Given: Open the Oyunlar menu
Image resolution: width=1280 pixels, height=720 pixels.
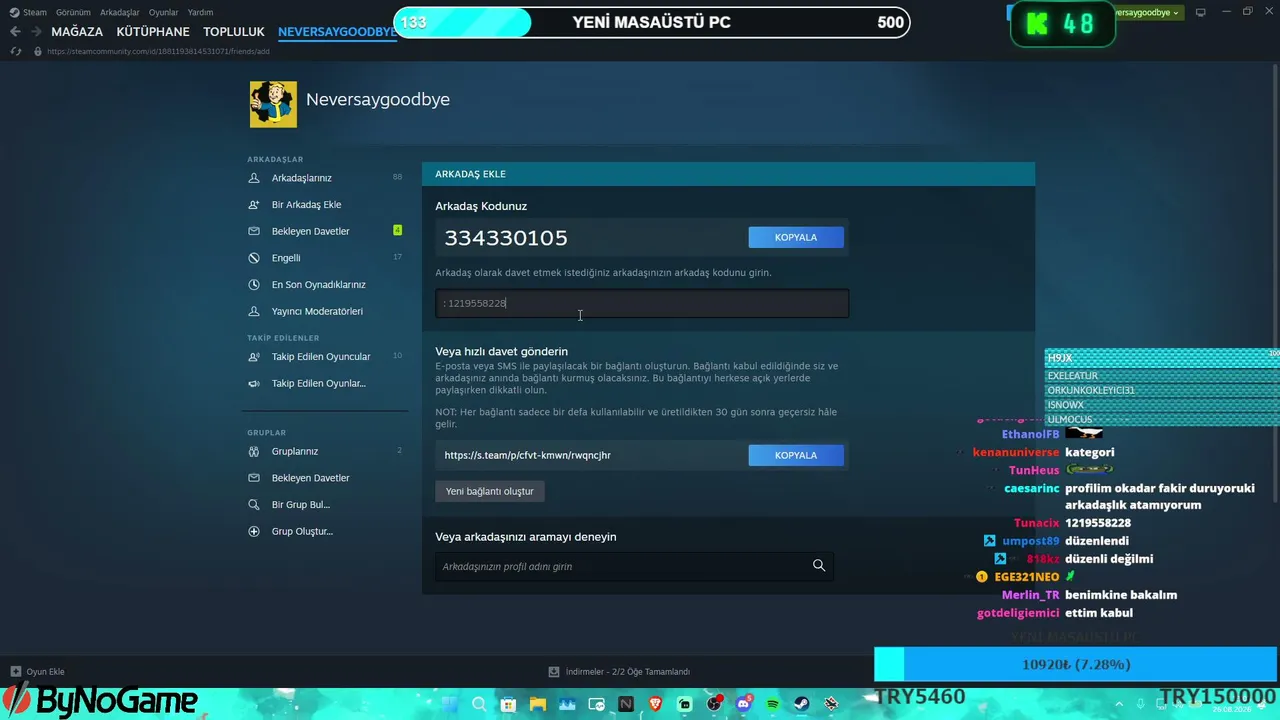Looking at the screenshot, I should (x=164, y=13).
